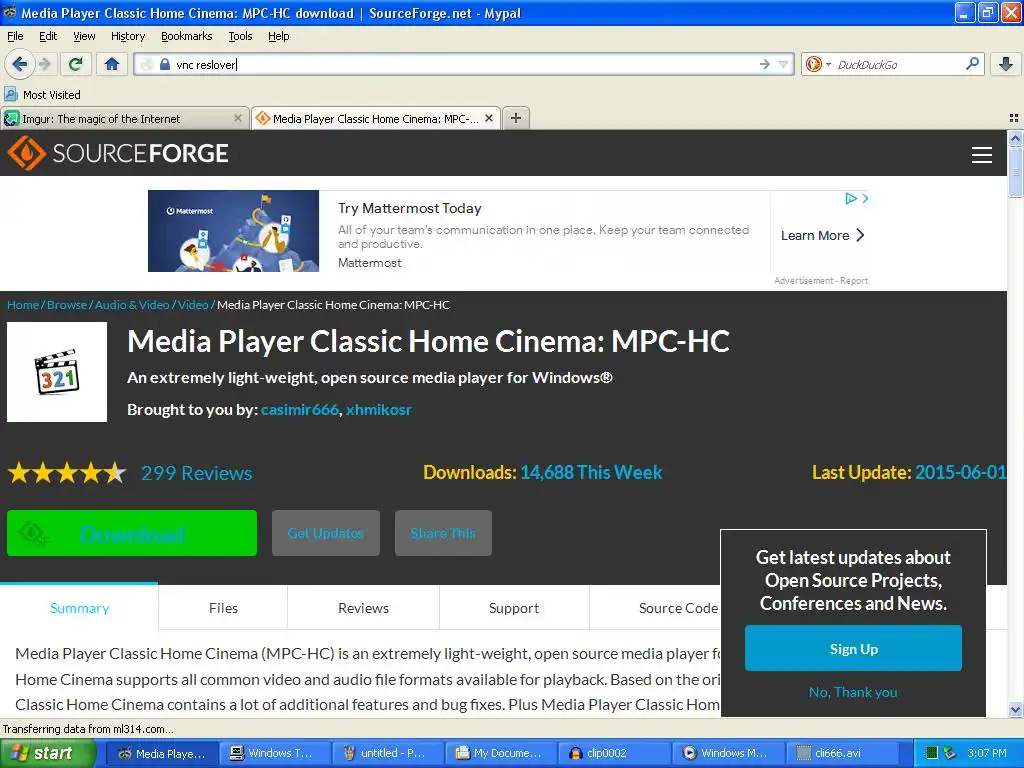Click the AdChoices icon on the ad
This screenshot has height=768, width=1024.
851,198
